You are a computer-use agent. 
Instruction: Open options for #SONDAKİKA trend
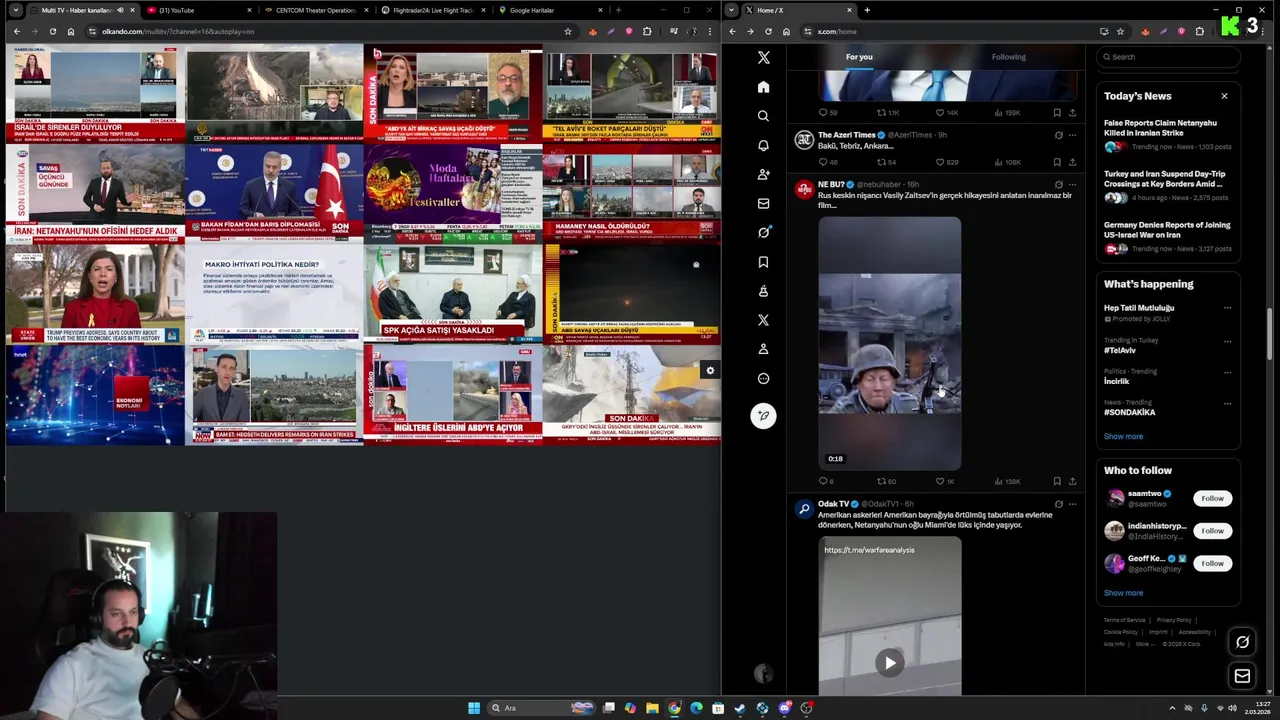1227,402
